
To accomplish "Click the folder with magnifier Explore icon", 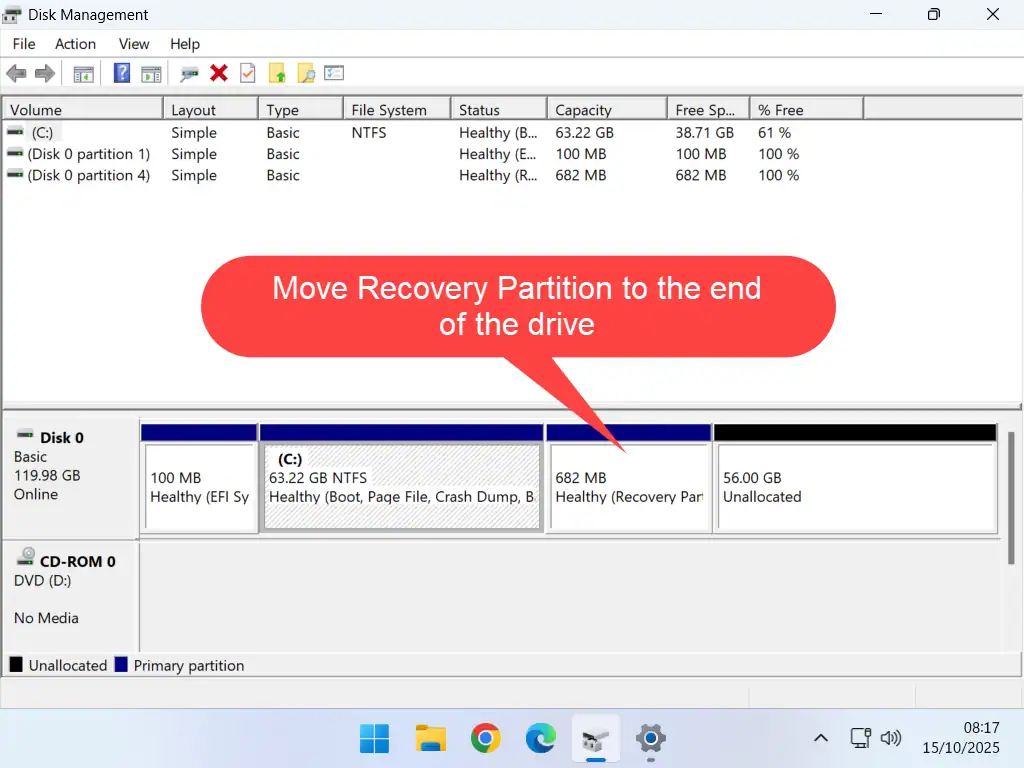I will click(x=306, y=73).
